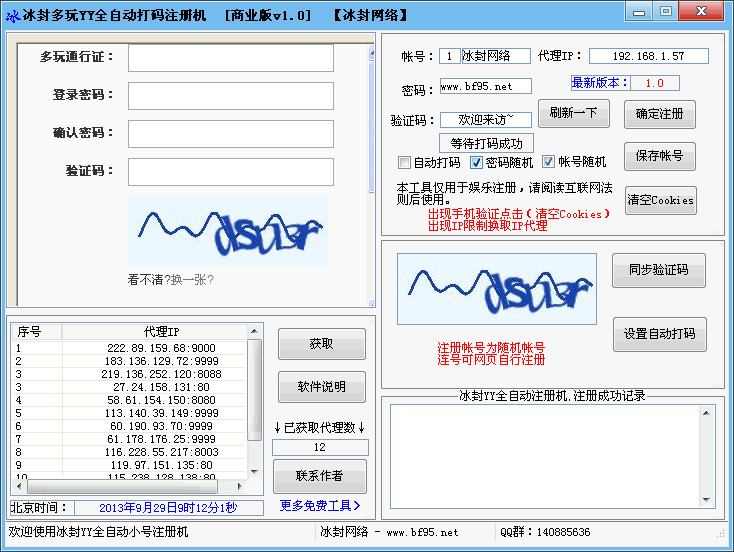Click the proxy list horizontal scroll right arrow
Screen dimensions: 734x552
tap(240, 486)
